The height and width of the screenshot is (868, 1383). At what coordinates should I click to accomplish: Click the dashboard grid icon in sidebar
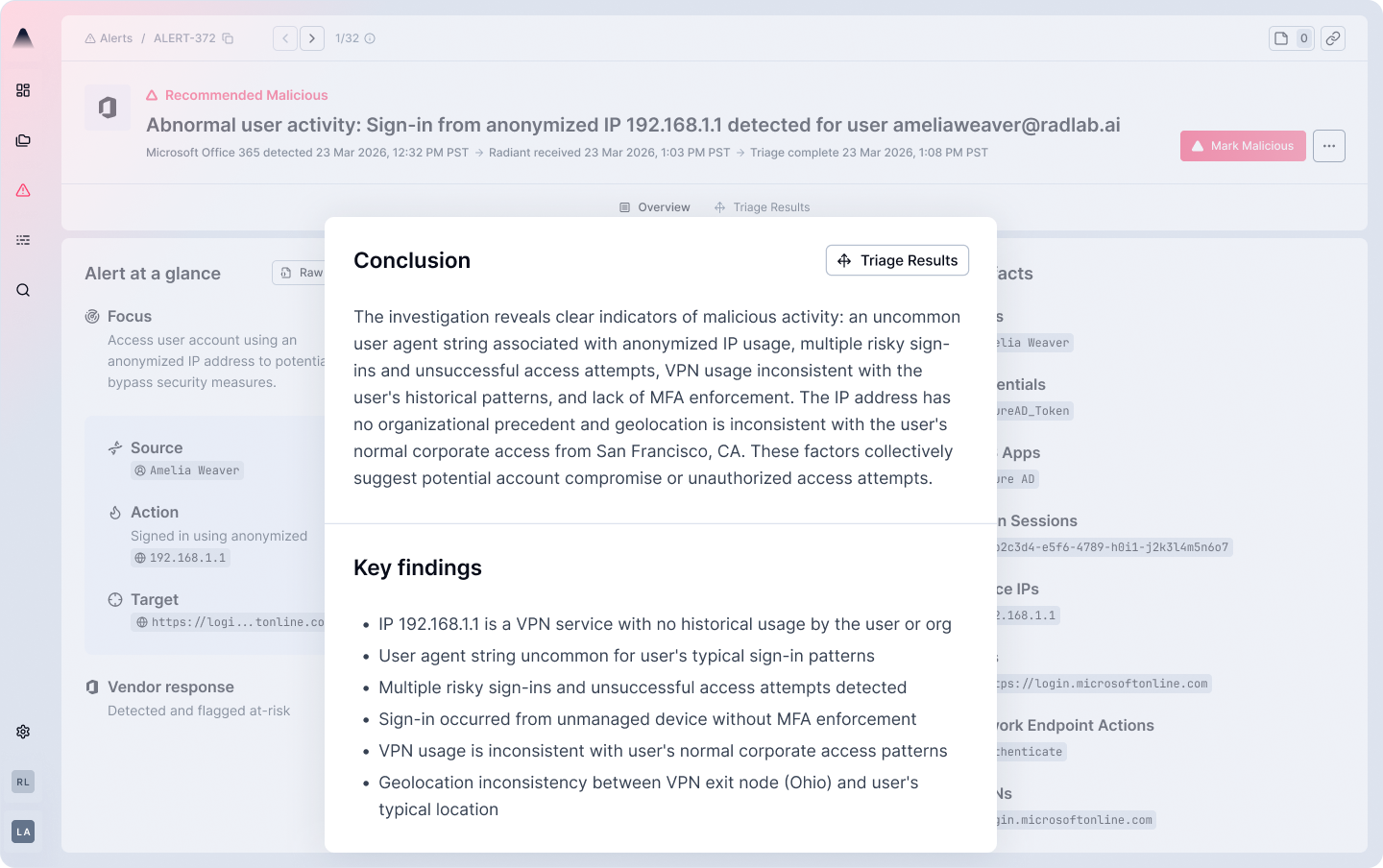point(23,90)
